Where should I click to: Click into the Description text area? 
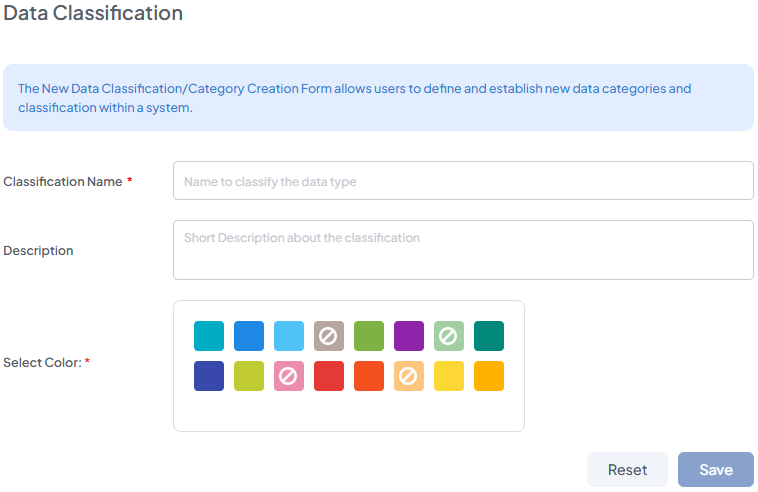[x=463, y=250]
